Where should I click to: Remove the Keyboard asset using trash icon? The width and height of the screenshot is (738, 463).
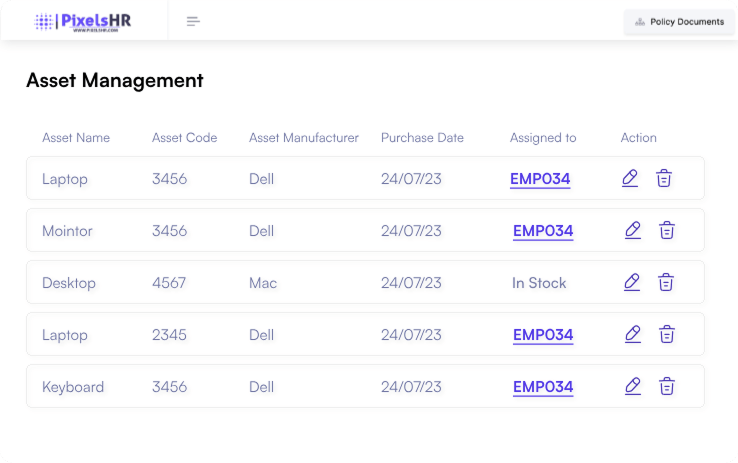pos(667,386)
